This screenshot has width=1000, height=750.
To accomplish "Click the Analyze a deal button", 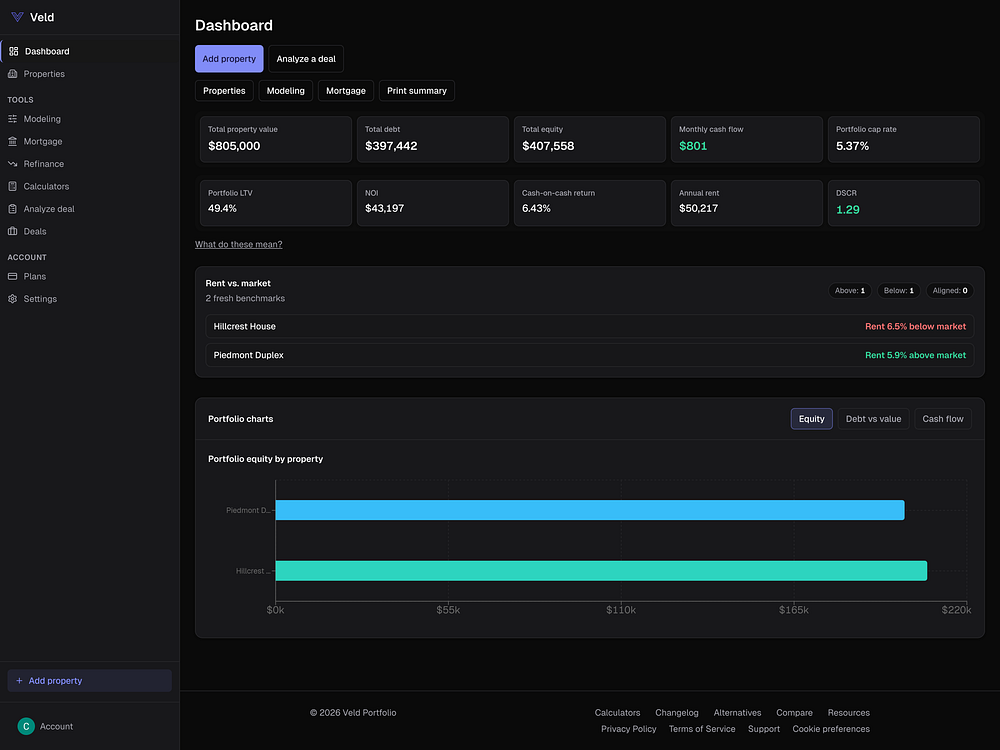I will 306,59.
